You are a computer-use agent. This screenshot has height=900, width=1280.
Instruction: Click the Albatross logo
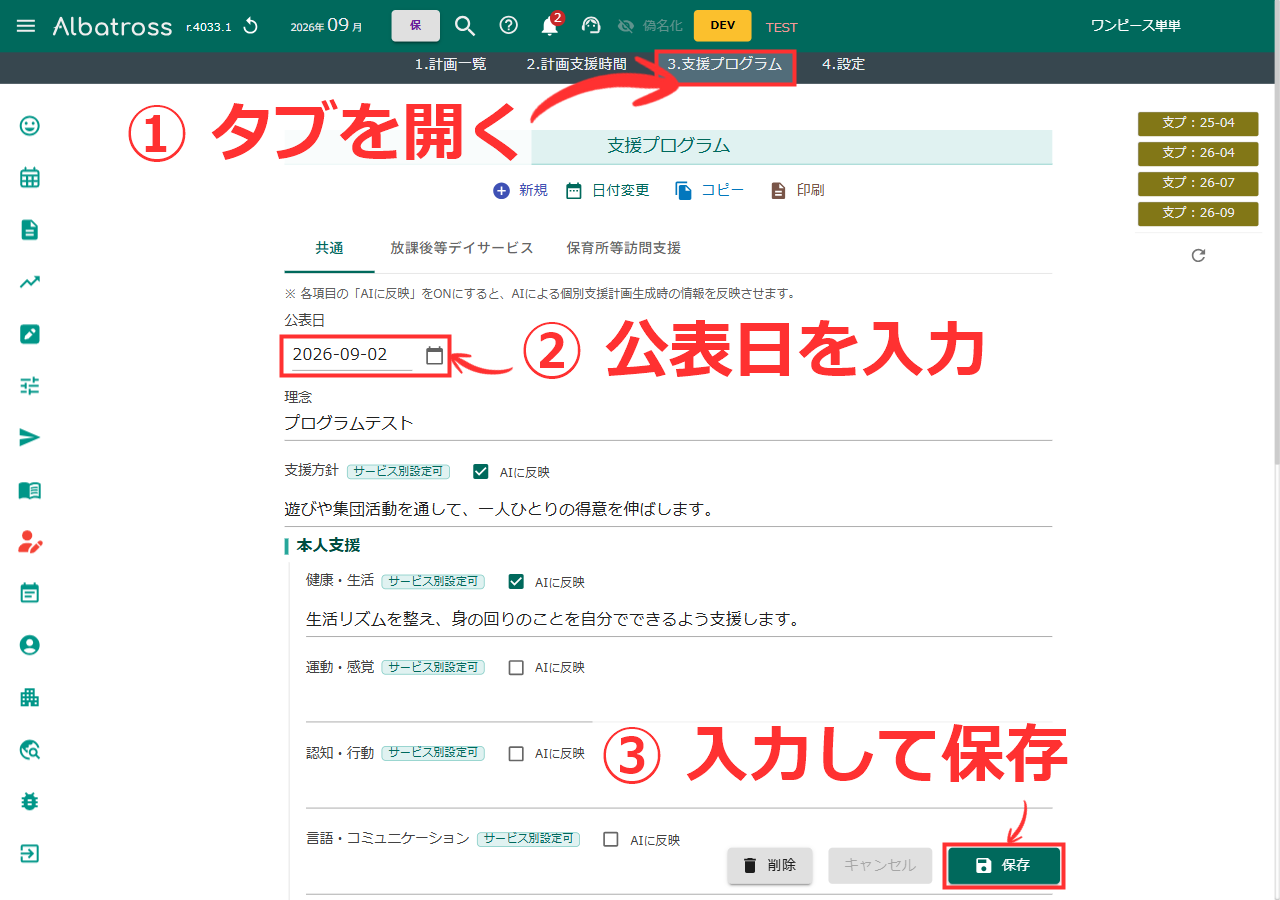point(112,26)
